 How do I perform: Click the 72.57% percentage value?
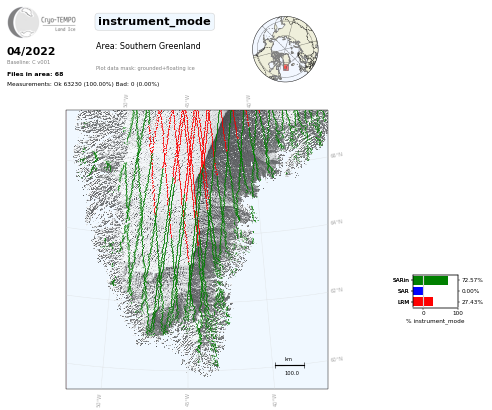(472, 280)
